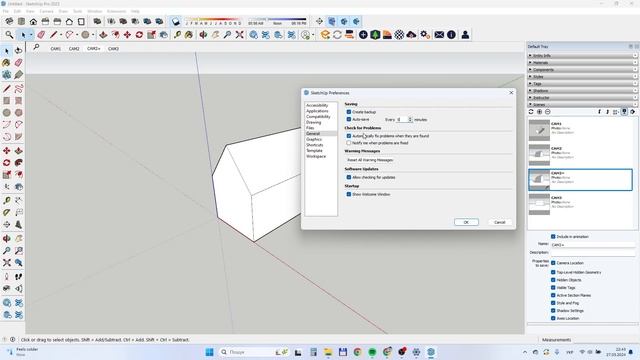
Task: Click the taskbar search box
Action: [x=254, y=352]
